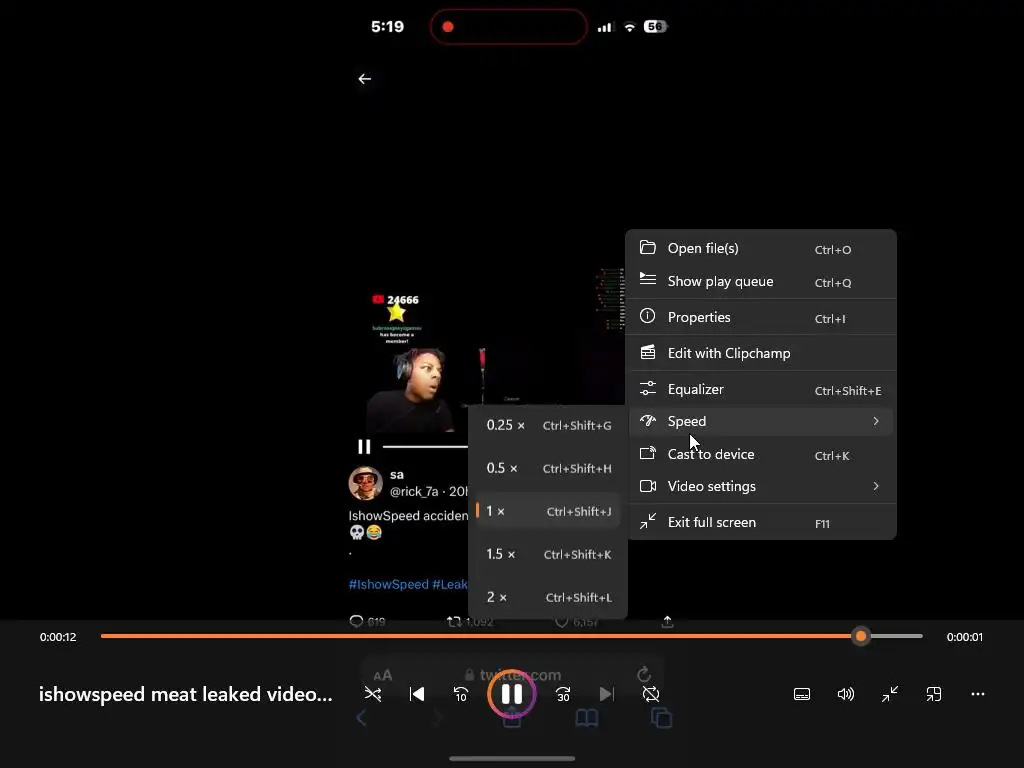Set playback speed to 0.5 ×

(548, 468)
